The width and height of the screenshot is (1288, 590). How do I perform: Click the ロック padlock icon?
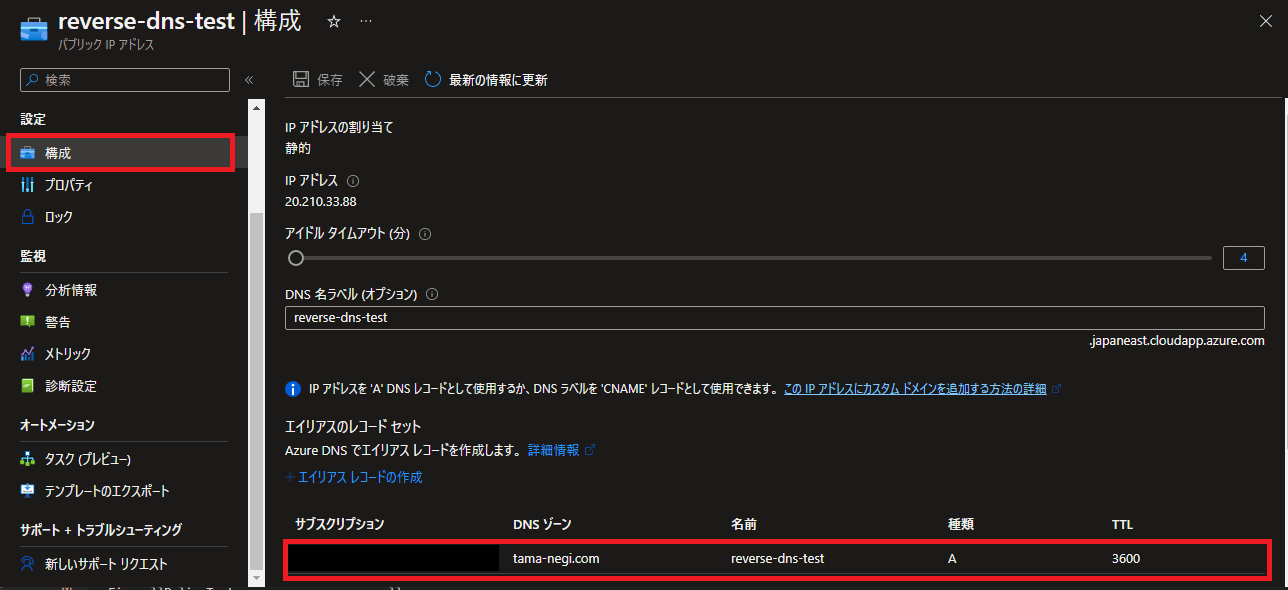point(28,217)
